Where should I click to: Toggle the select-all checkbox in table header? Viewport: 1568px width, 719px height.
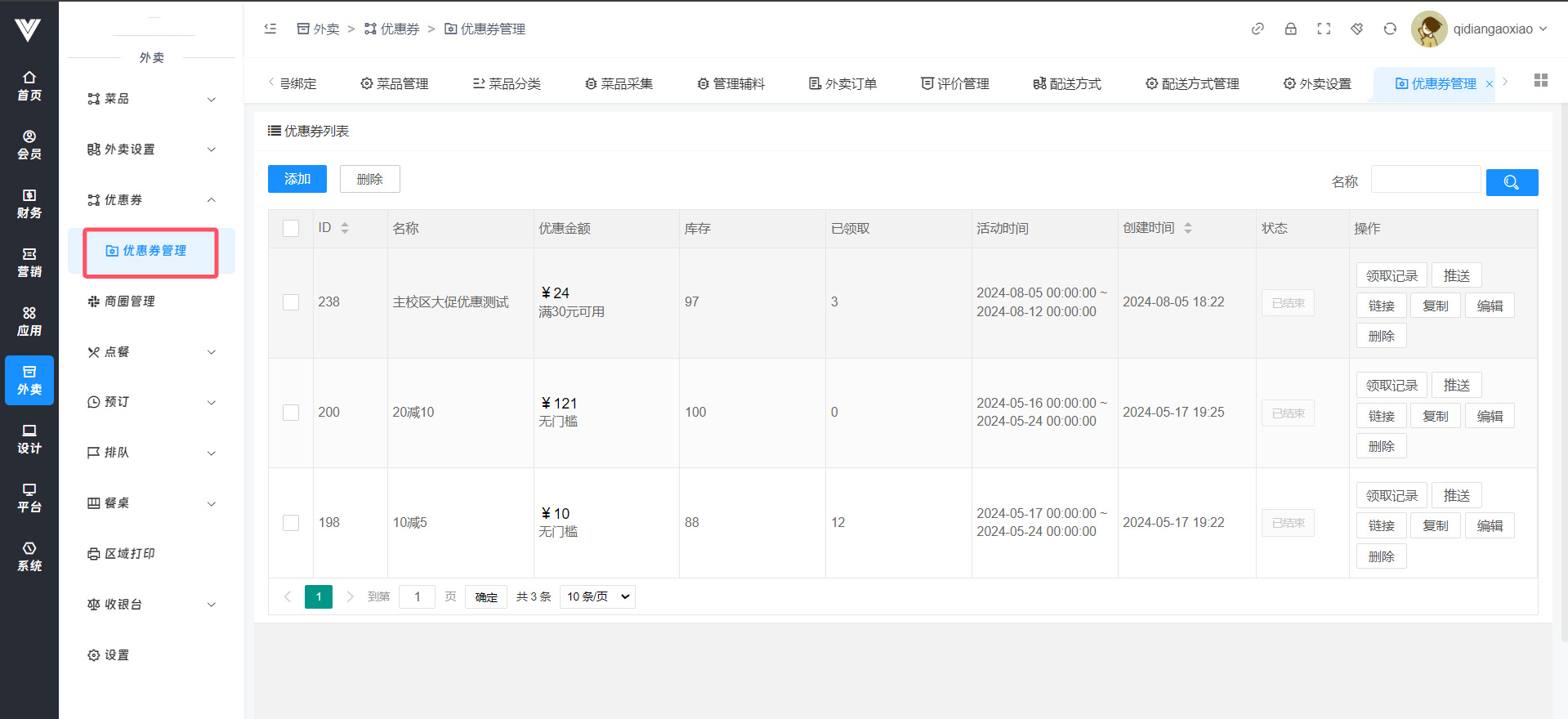[291, 229]
